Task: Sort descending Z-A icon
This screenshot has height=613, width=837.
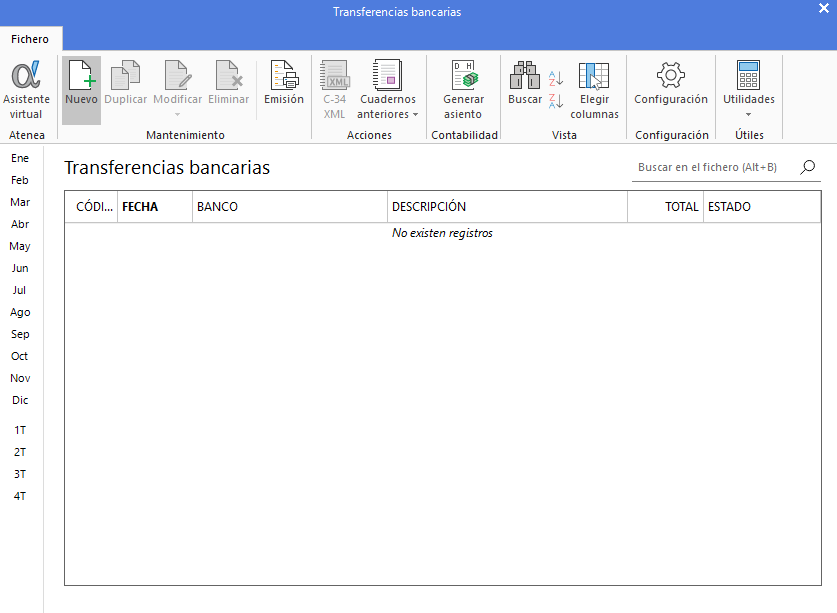Action: [x=556, y=100]
